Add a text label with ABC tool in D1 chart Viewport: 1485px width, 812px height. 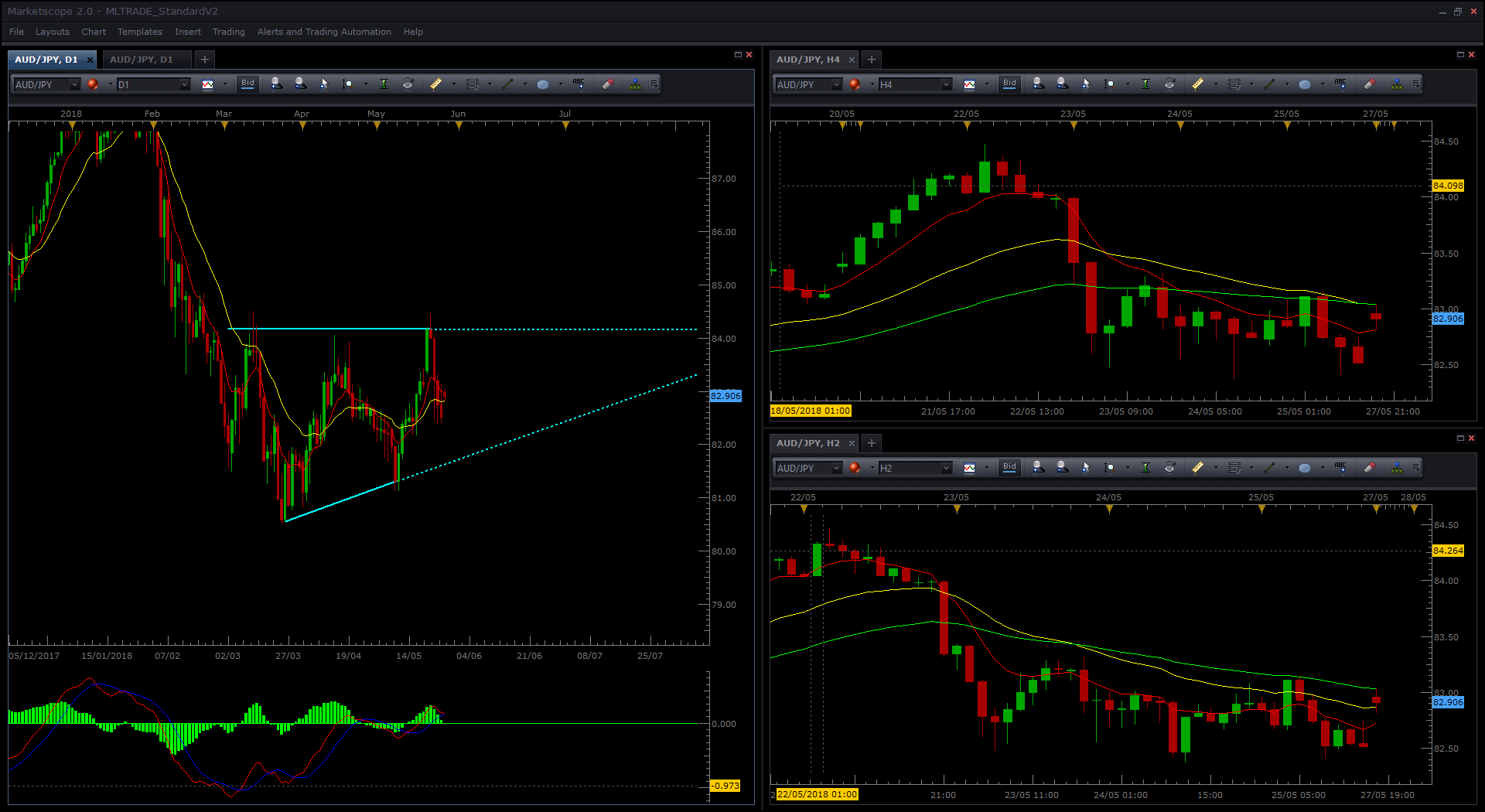(579, 84)
